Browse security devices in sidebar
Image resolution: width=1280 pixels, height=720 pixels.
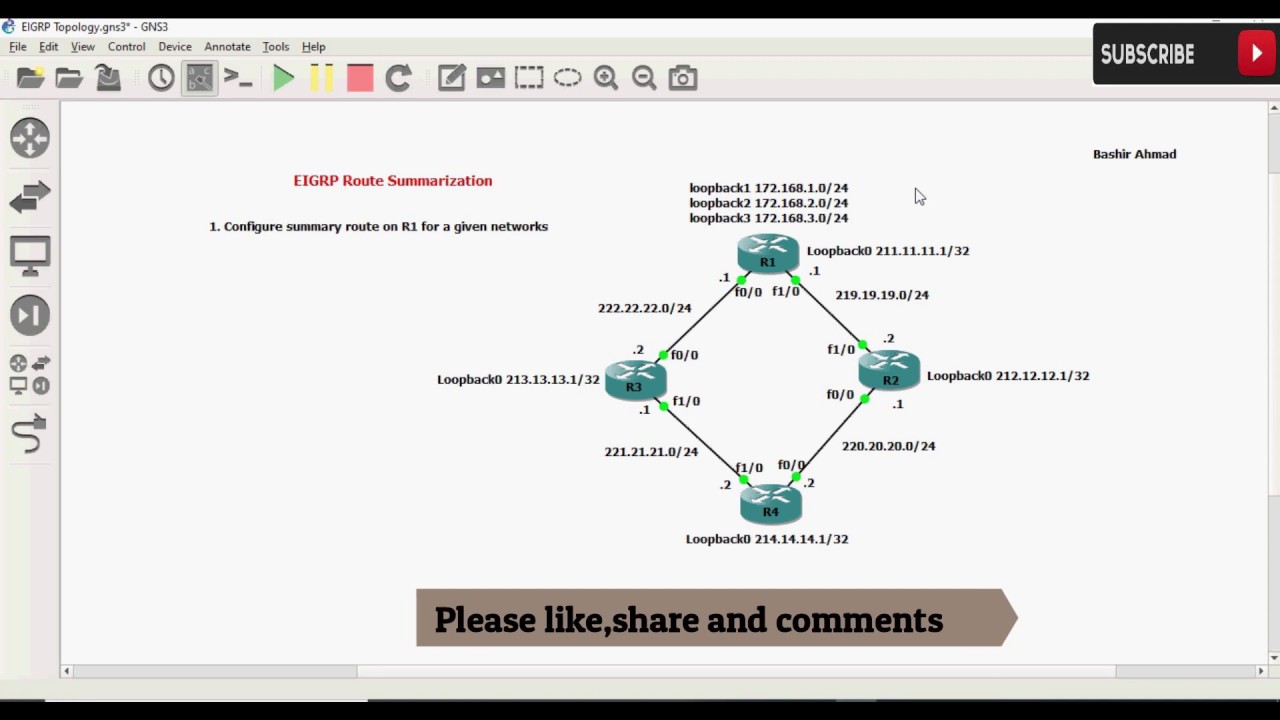coord(30,315)
